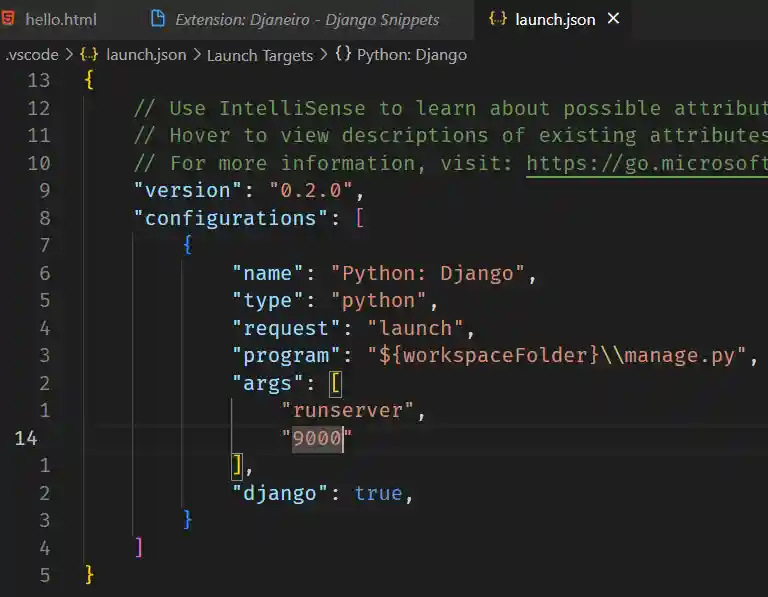Expand the .vscode breadcrumb folder

tap(30, 55)
